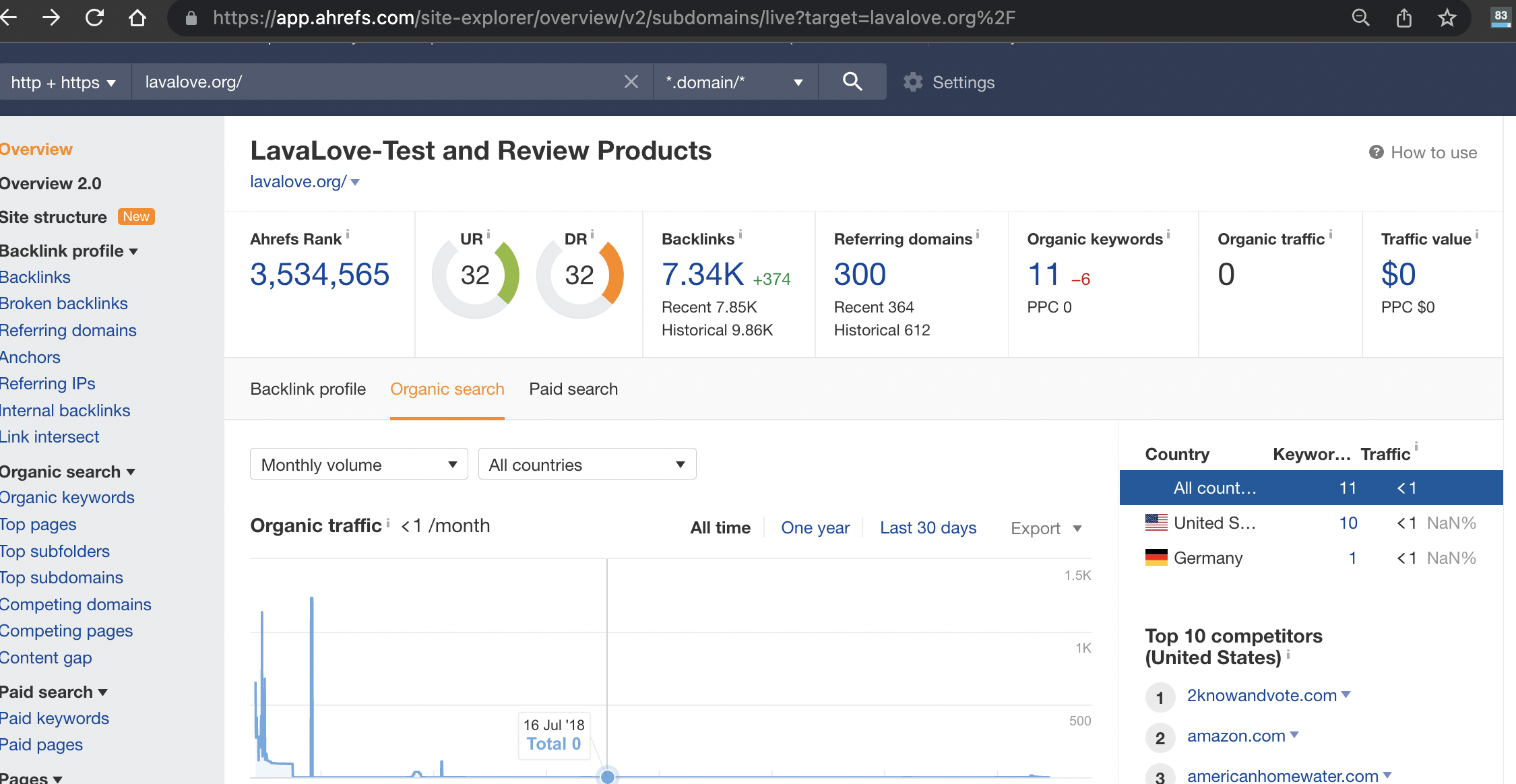Click the info icon next to Top 10 competitors
This screenshot has width=1516, height=784.
(x=1288, y=654)
